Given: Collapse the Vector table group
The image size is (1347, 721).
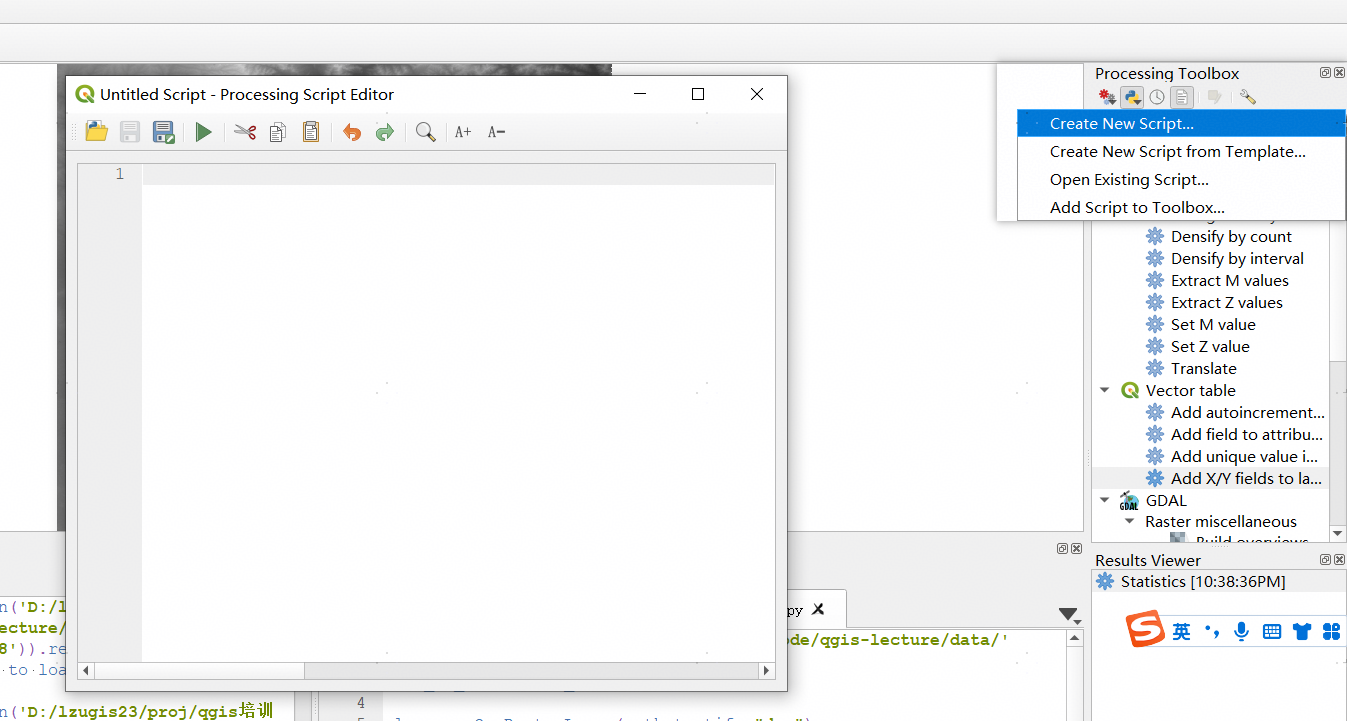Looking at the screenshot, I should click(1104, 390).
